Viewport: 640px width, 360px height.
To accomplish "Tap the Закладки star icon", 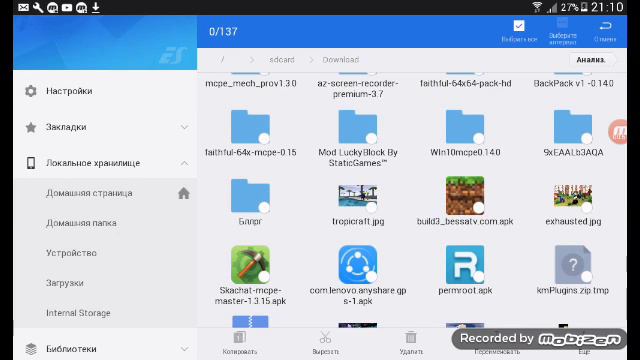I will coord(31,127).
